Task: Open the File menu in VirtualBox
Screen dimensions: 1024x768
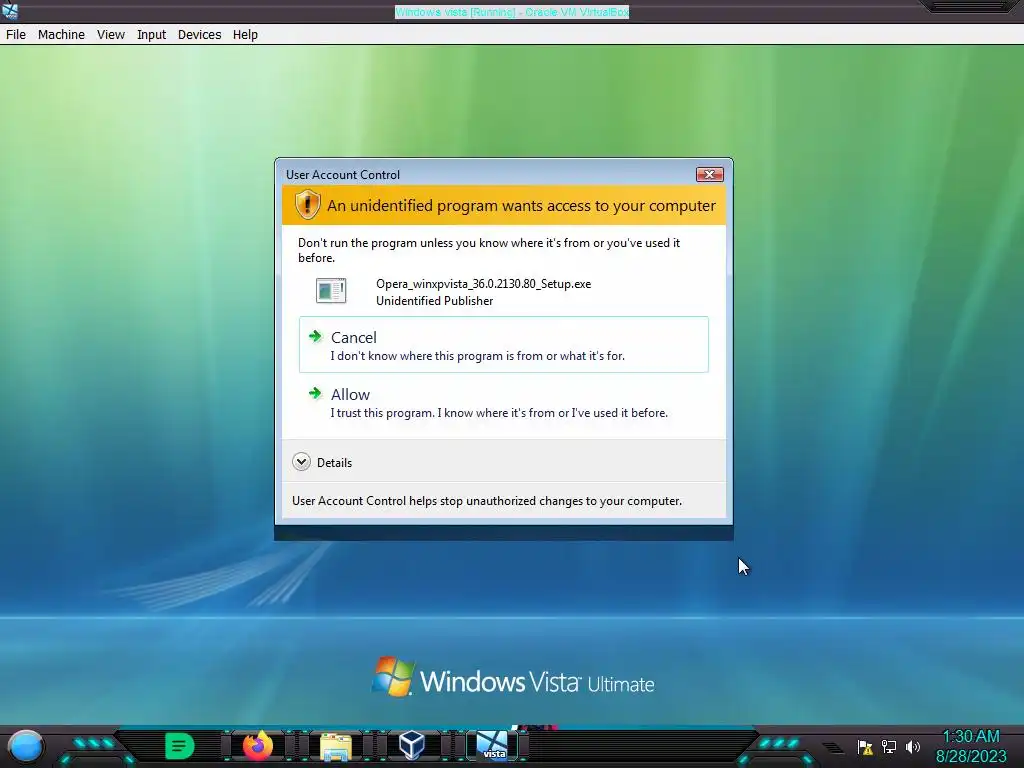Action: point(16,35)
